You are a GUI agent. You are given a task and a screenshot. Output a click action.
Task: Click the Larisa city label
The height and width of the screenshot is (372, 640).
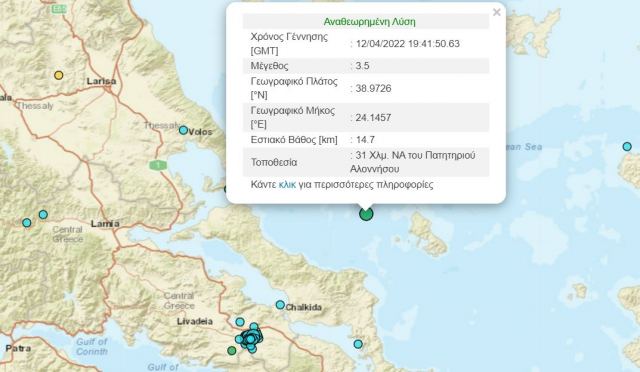(101, 81)
